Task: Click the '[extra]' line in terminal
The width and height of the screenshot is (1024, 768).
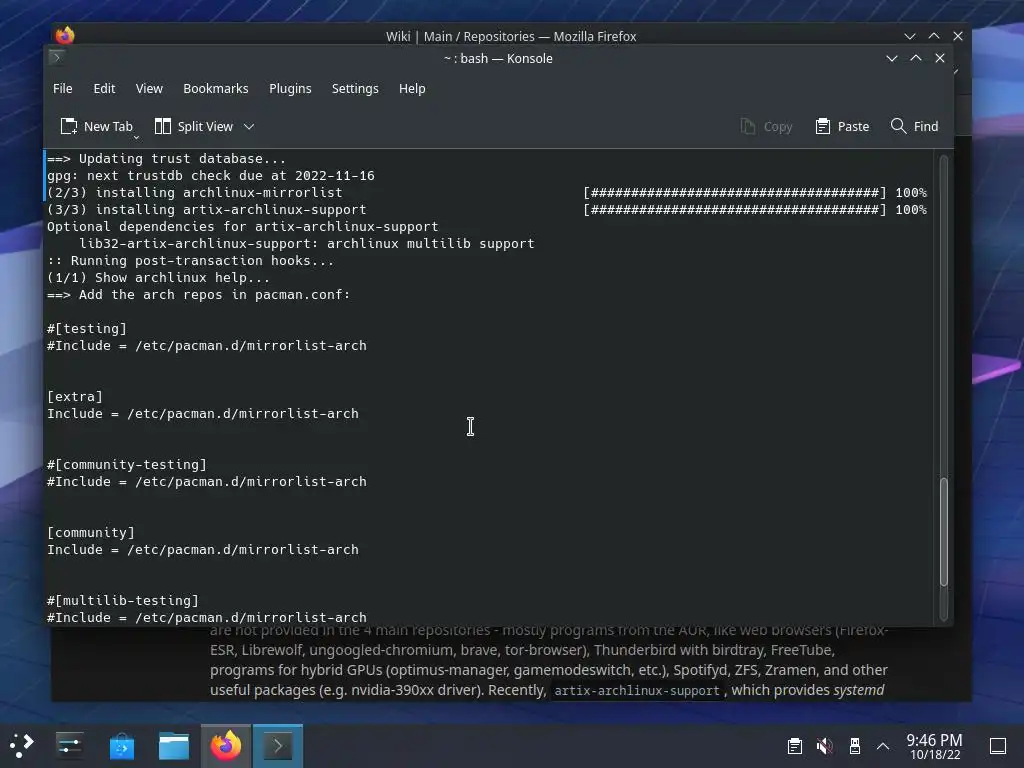Action: [75, 396]
